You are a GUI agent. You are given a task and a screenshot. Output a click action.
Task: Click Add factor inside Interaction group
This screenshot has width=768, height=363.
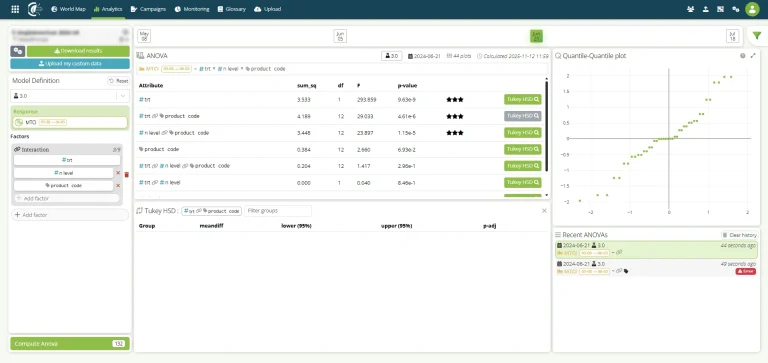67,198
